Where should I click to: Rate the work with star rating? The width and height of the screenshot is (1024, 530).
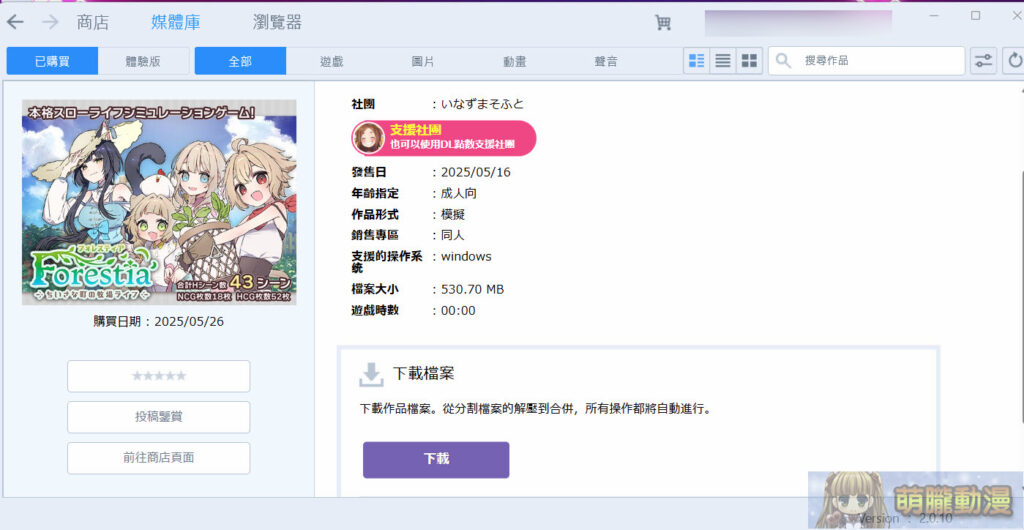159,376
